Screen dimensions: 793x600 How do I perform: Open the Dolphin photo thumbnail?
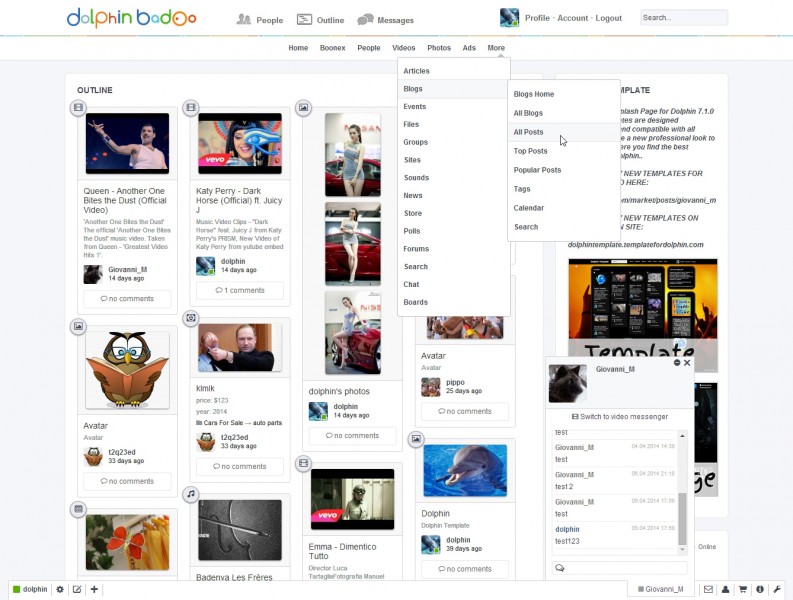click(465, 470)
